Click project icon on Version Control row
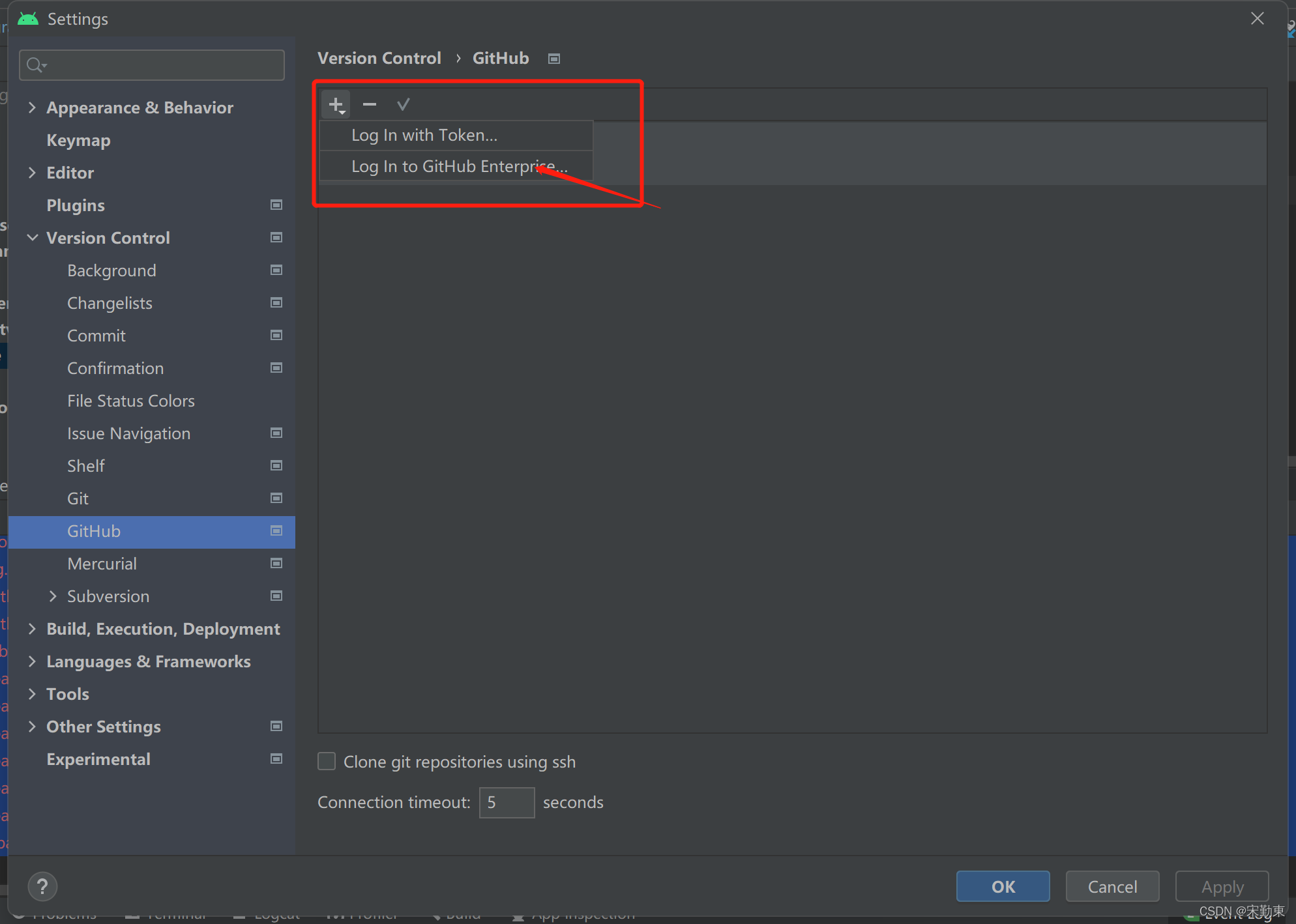This screenshot has height=924, width=1296. (276, 238)
